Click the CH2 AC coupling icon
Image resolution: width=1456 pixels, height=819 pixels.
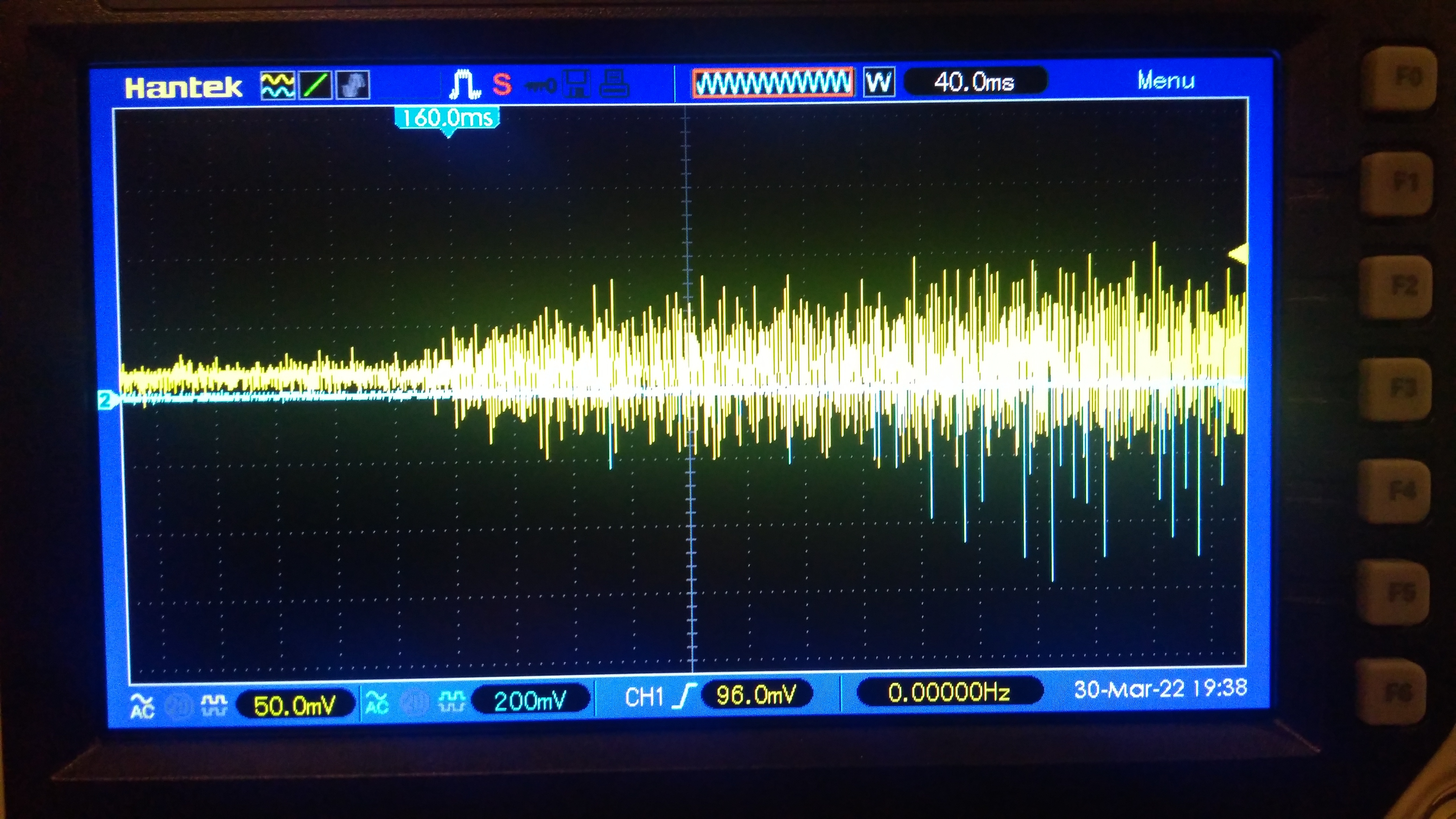[x=378, y=702]
